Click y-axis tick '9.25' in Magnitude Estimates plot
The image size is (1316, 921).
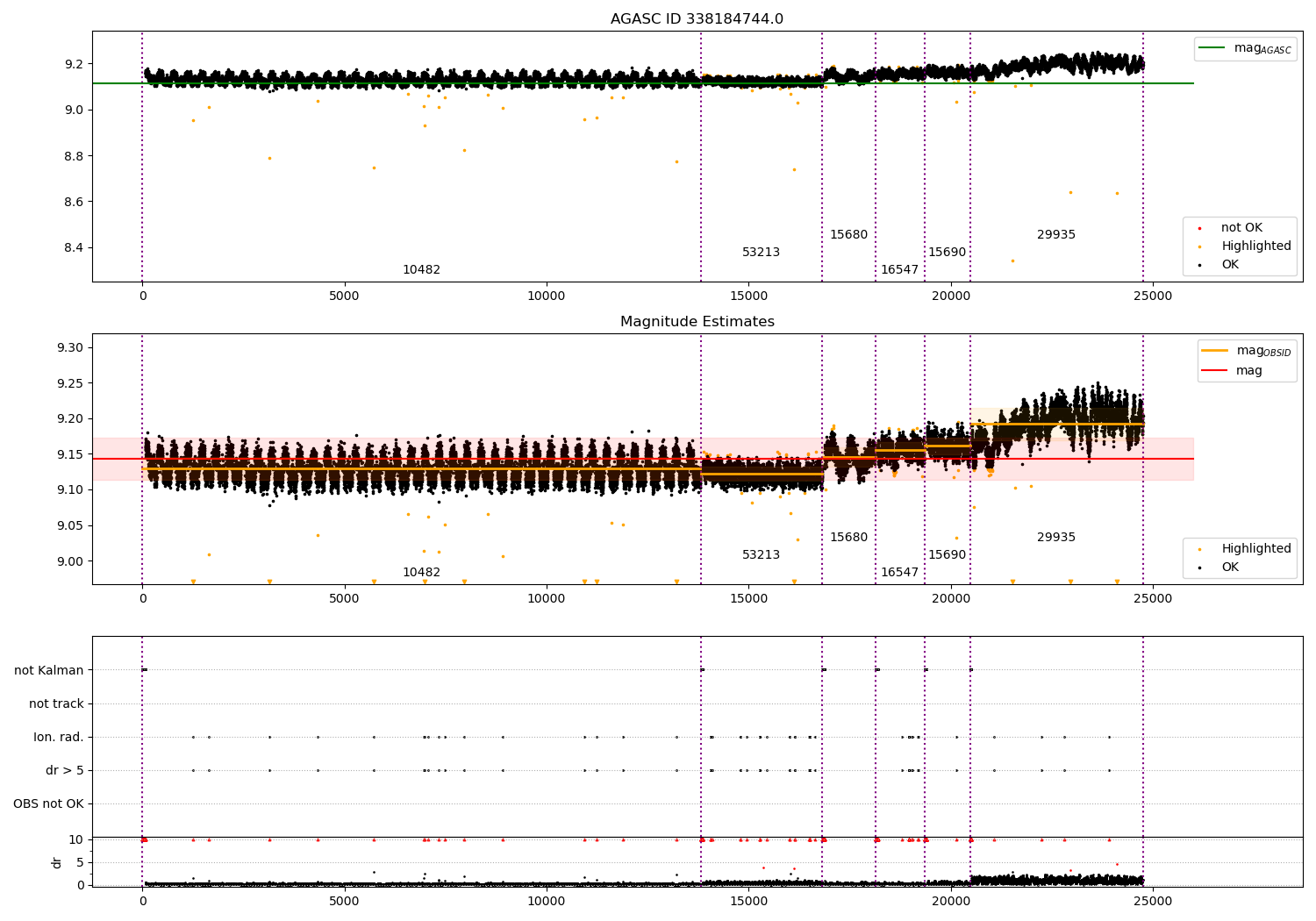69,384
